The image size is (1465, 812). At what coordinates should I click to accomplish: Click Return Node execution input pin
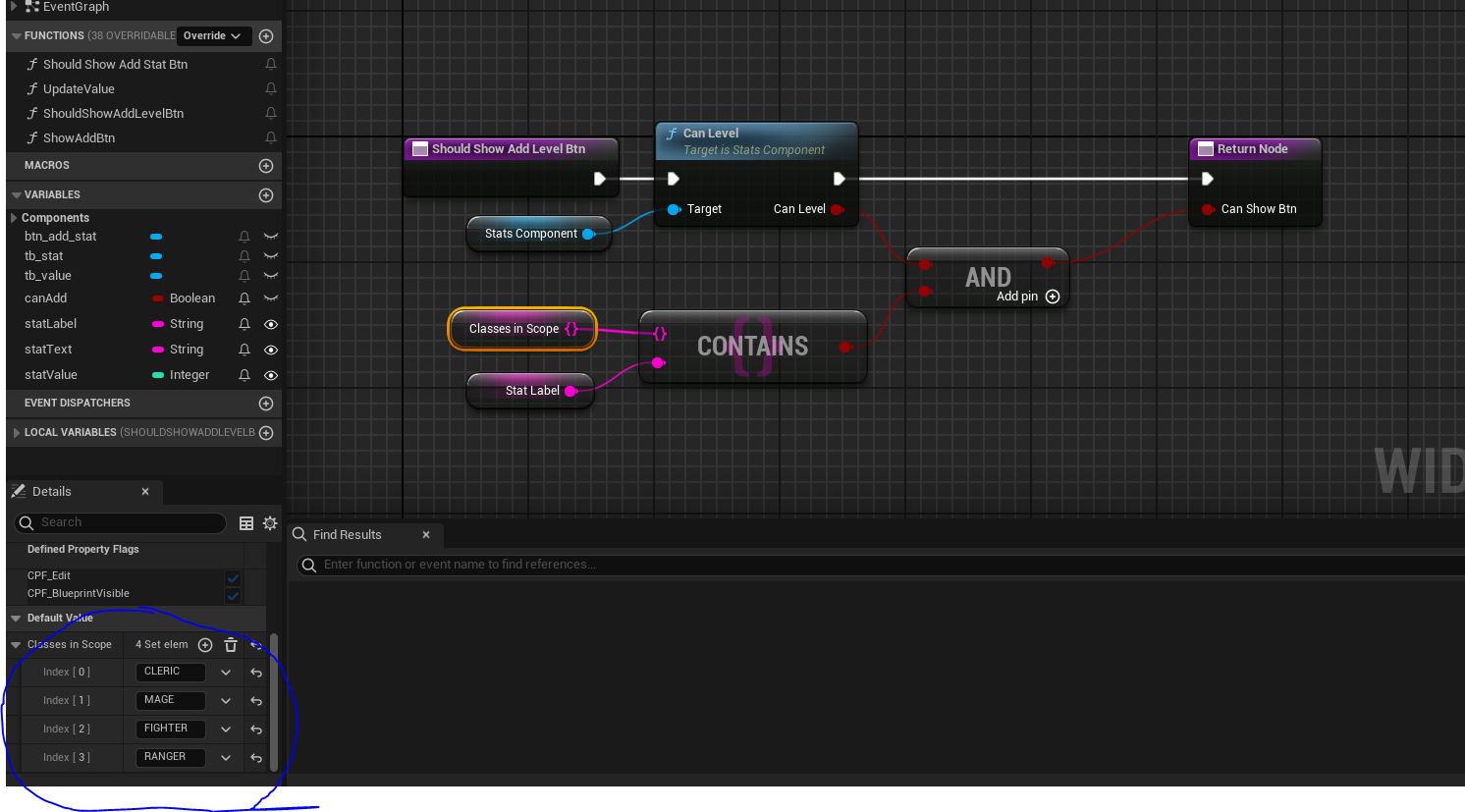(1208, 179)
